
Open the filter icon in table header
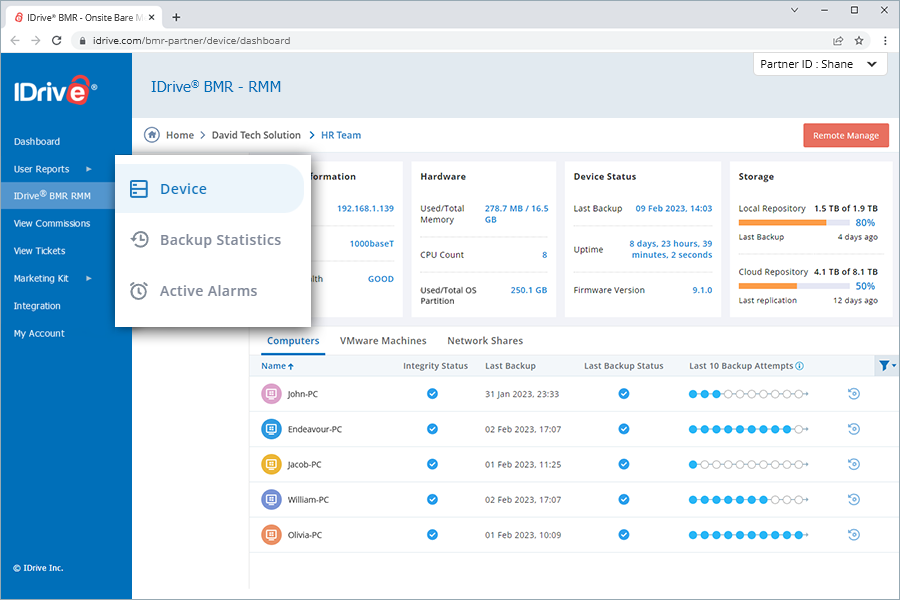(885, 365)
